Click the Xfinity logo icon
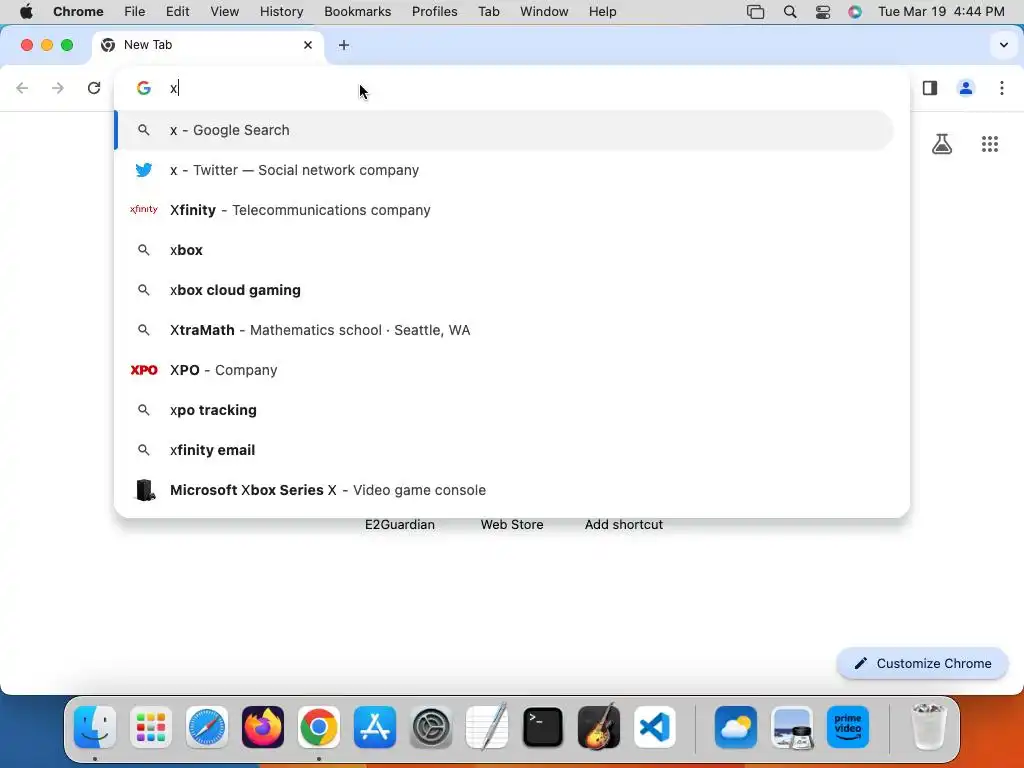1024x768 pixels. tap(144, 210)
